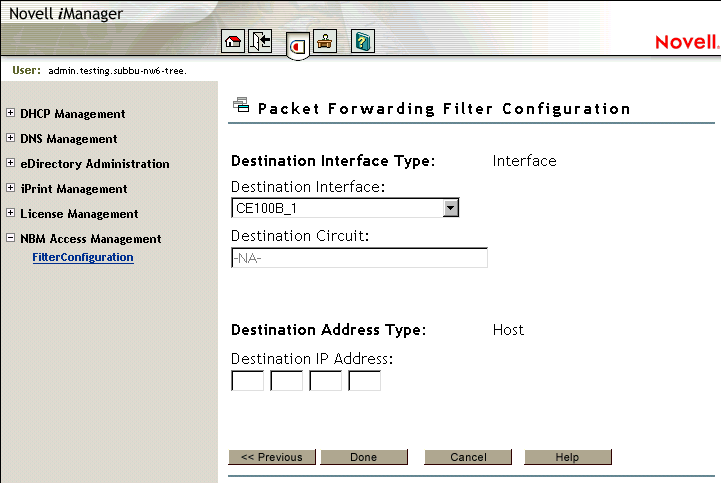The image size is (721, 483).
Task: Click the Help button at bottom
Action: (x=567, y=457)
